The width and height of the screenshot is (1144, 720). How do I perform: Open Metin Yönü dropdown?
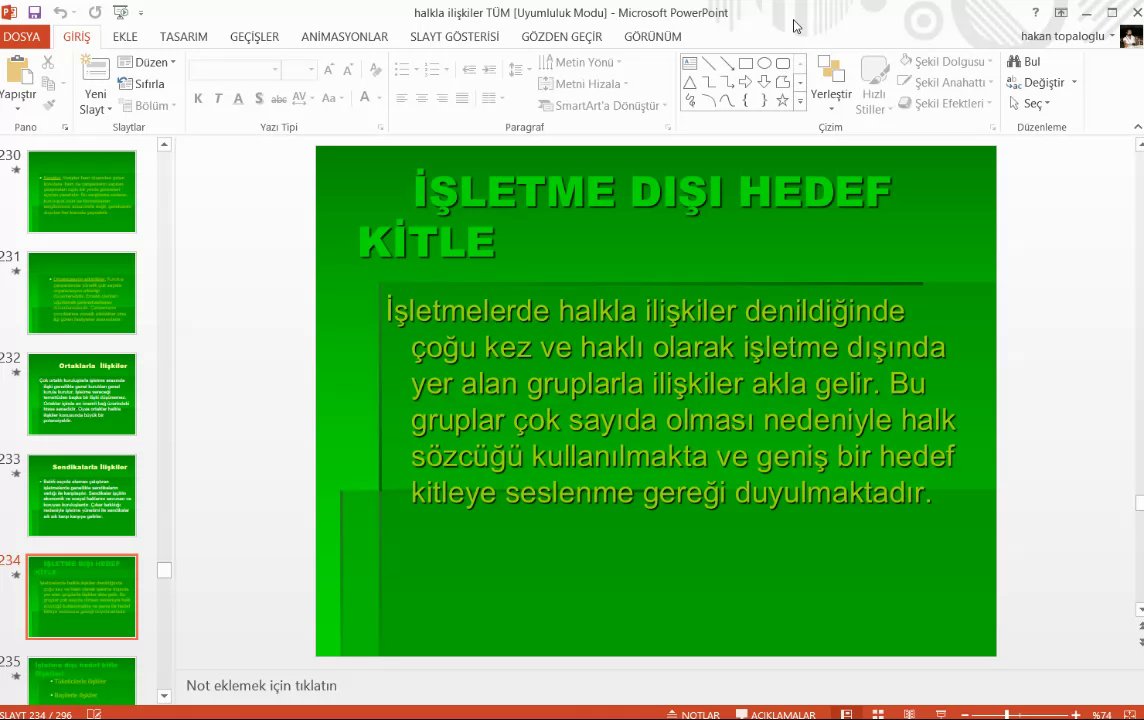pyautogui.click(x=580, y=62)
